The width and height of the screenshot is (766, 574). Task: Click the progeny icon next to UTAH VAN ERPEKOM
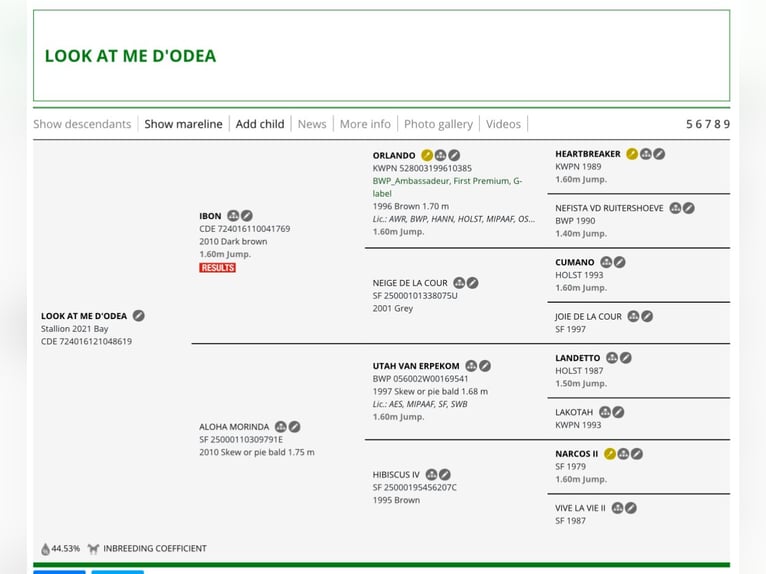(471, 366)
